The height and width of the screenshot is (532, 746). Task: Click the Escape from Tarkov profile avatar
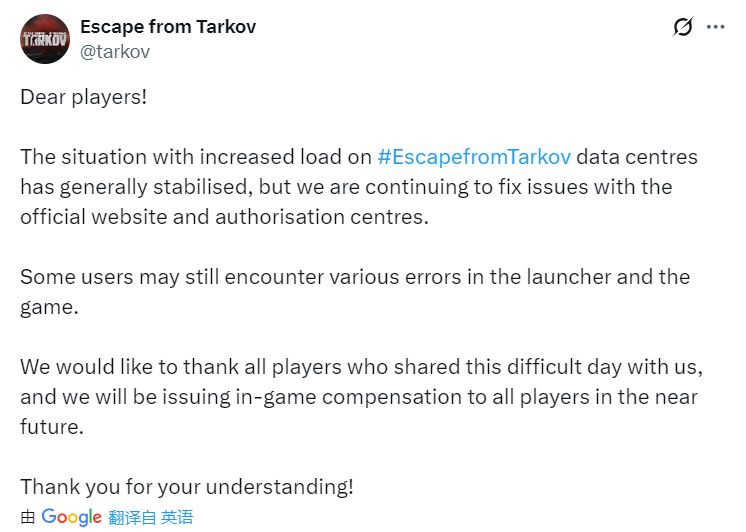tap(45, 39)
